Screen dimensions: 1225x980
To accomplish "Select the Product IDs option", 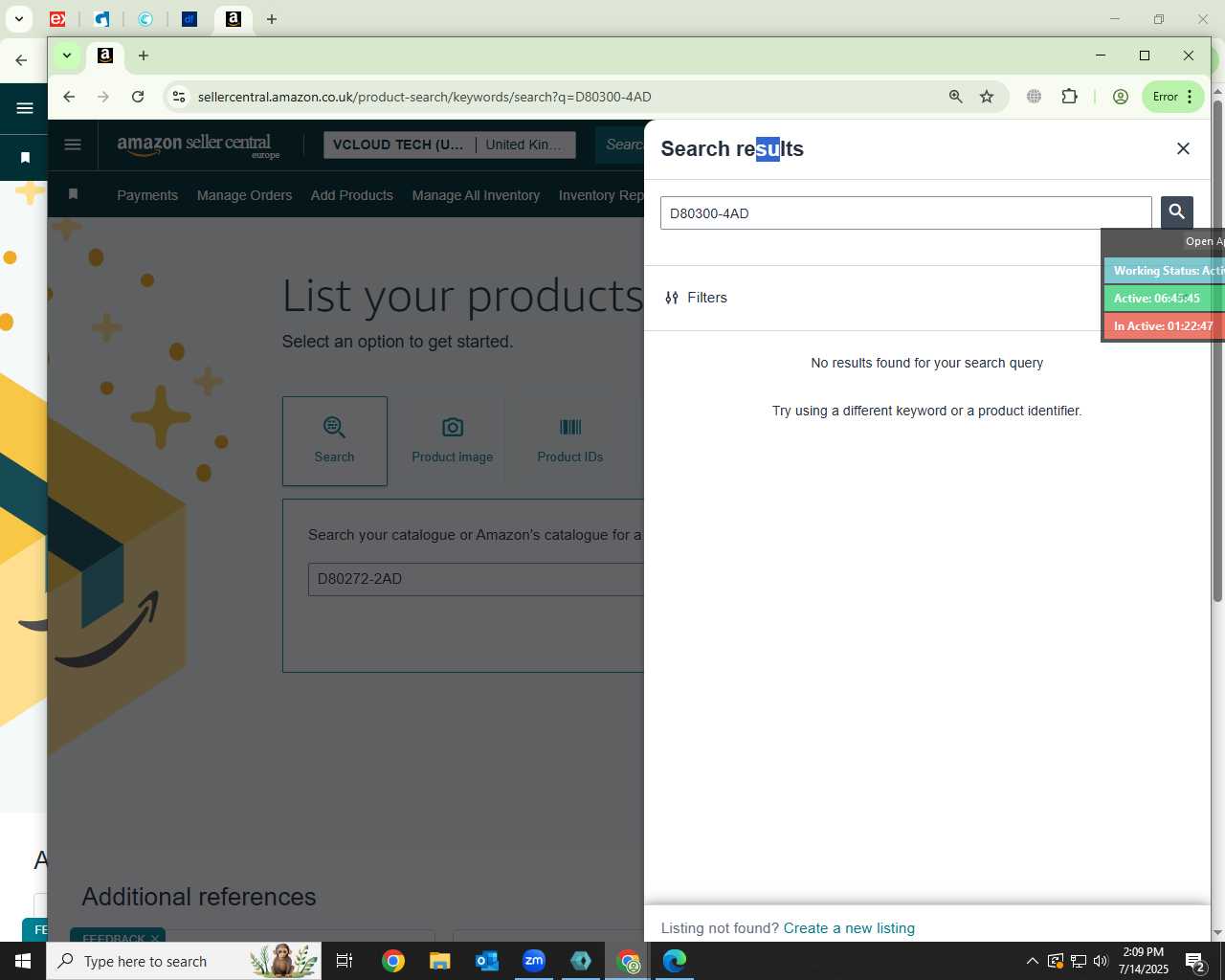I will click(570, 441).
